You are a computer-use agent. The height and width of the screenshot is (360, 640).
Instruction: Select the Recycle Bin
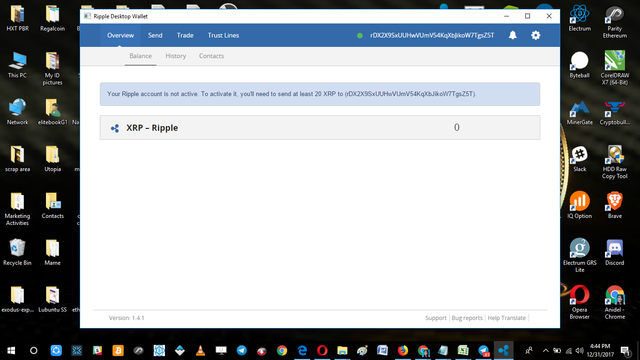(18, 252)
